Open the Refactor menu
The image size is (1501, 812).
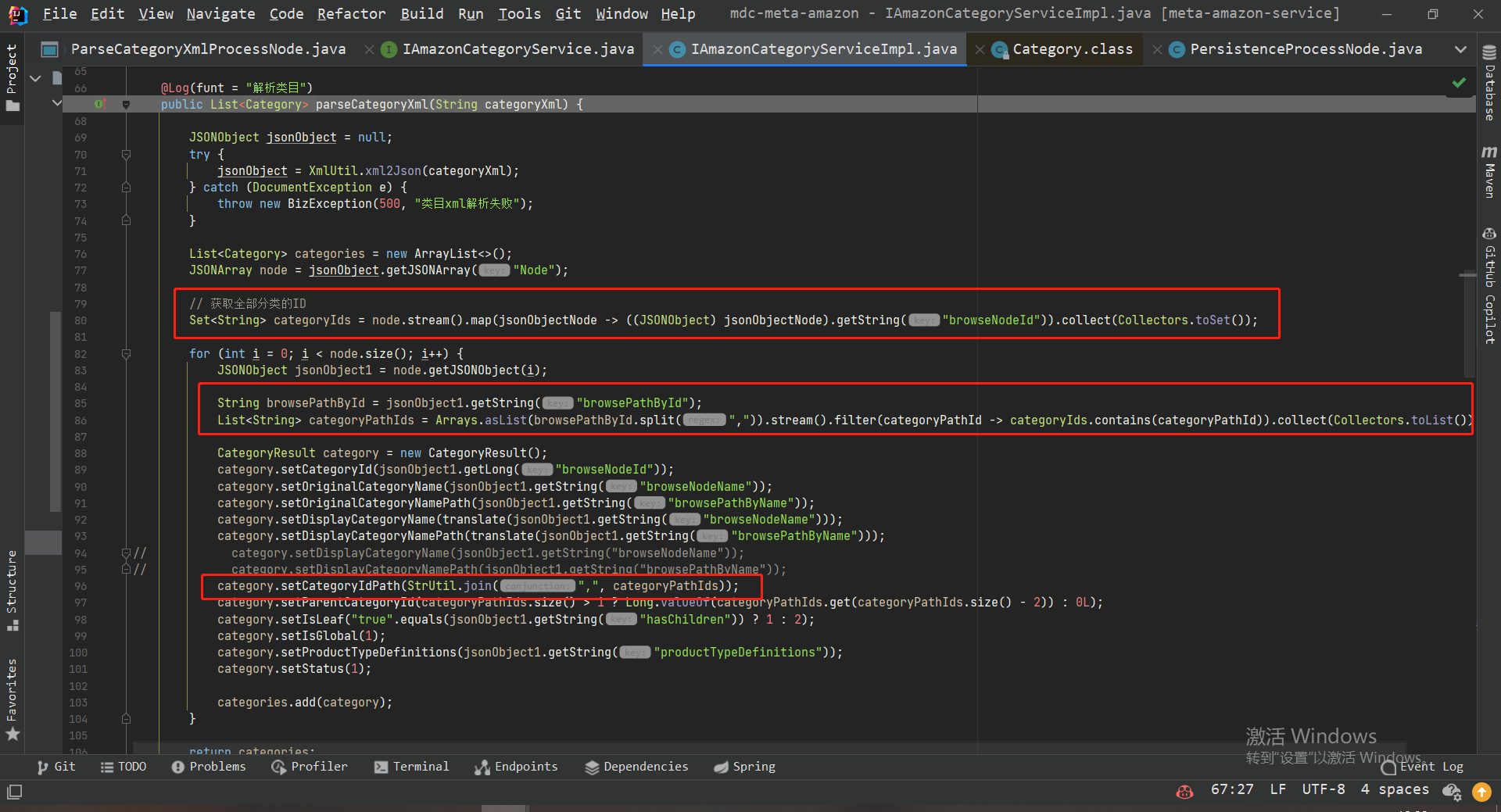tap(351, 13)
